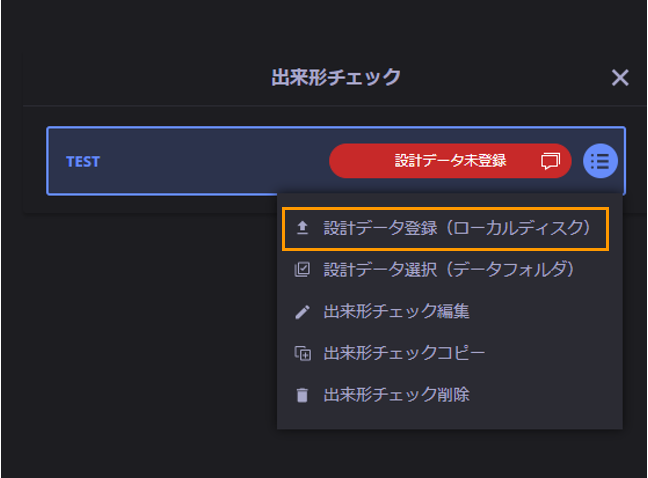Viewport: 648px width, 478px height.
Task: Select 設計データ登録（ローカルディスク）
Action: (x=457, y=228)
